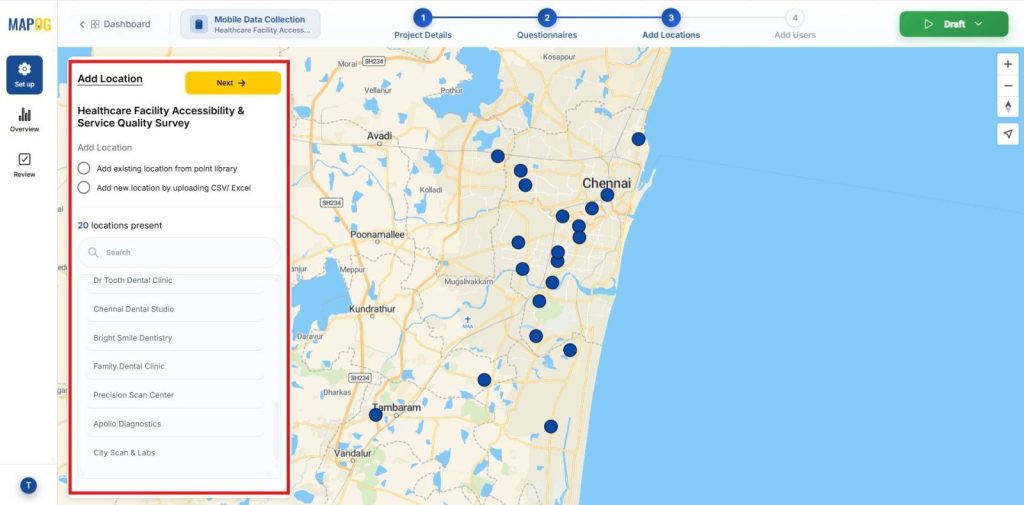Go to Project Details step

(423, 18)
